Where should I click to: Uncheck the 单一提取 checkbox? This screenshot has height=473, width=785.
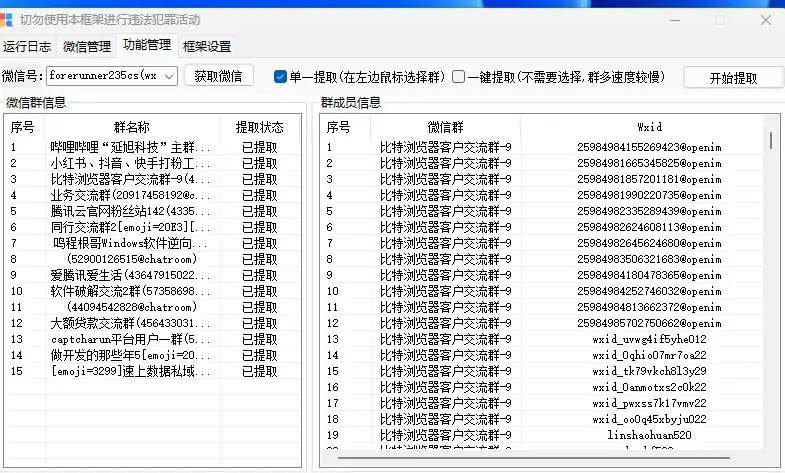pos(280,77)
